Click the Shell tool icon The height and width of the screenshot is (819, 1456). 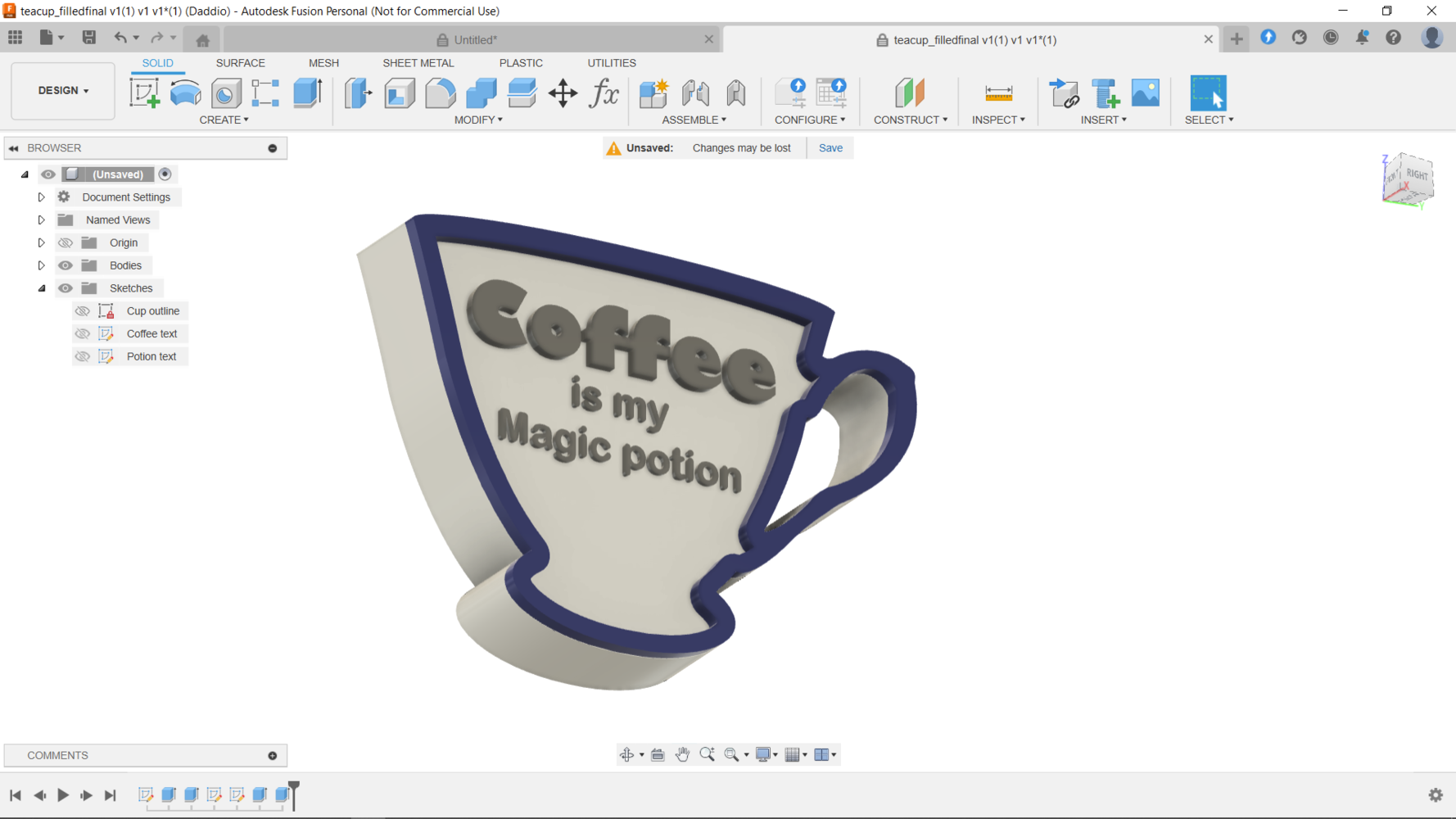pos(399,93)
